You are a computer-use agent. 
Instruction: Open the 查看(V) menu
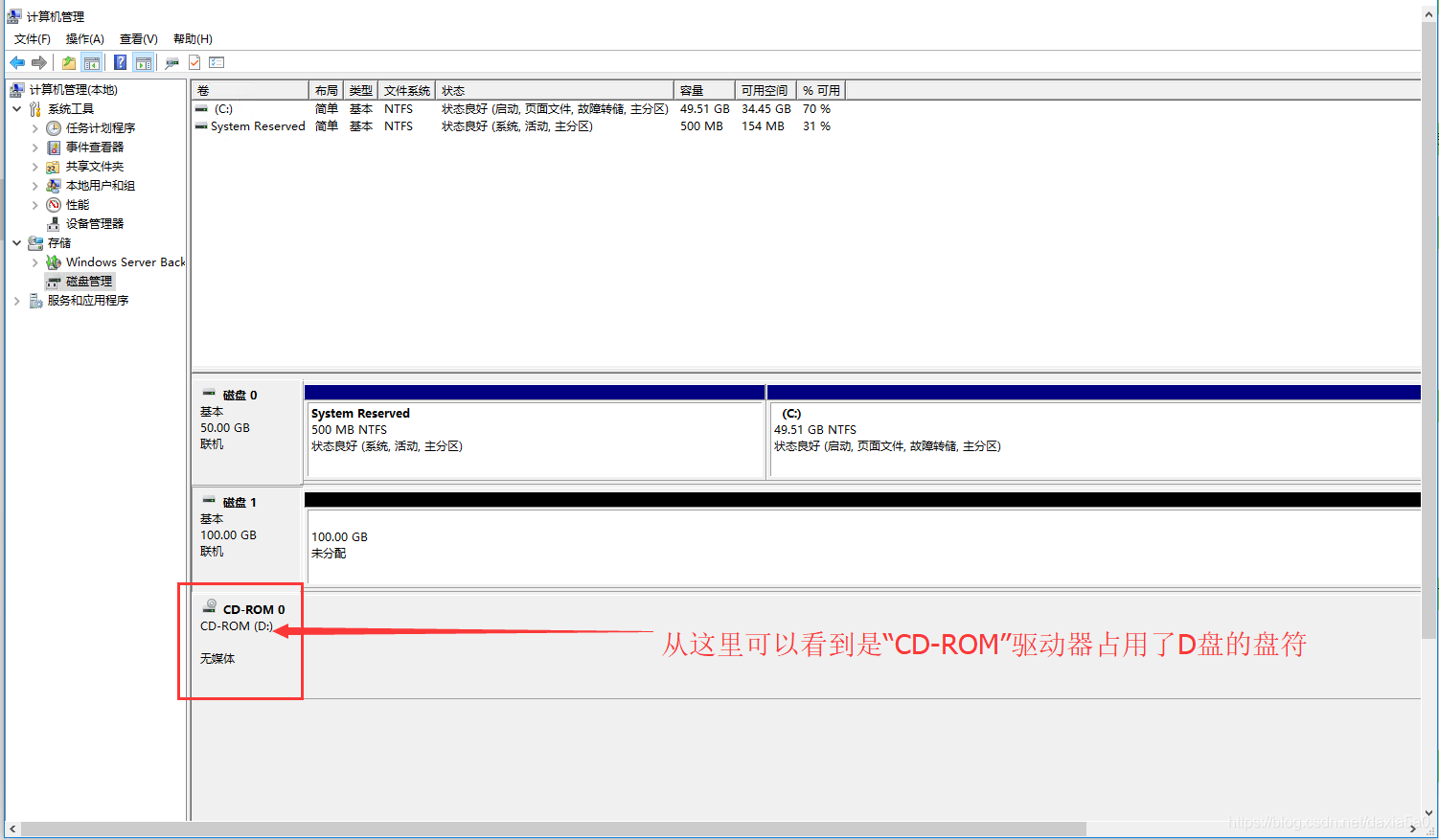click(138, 38)
